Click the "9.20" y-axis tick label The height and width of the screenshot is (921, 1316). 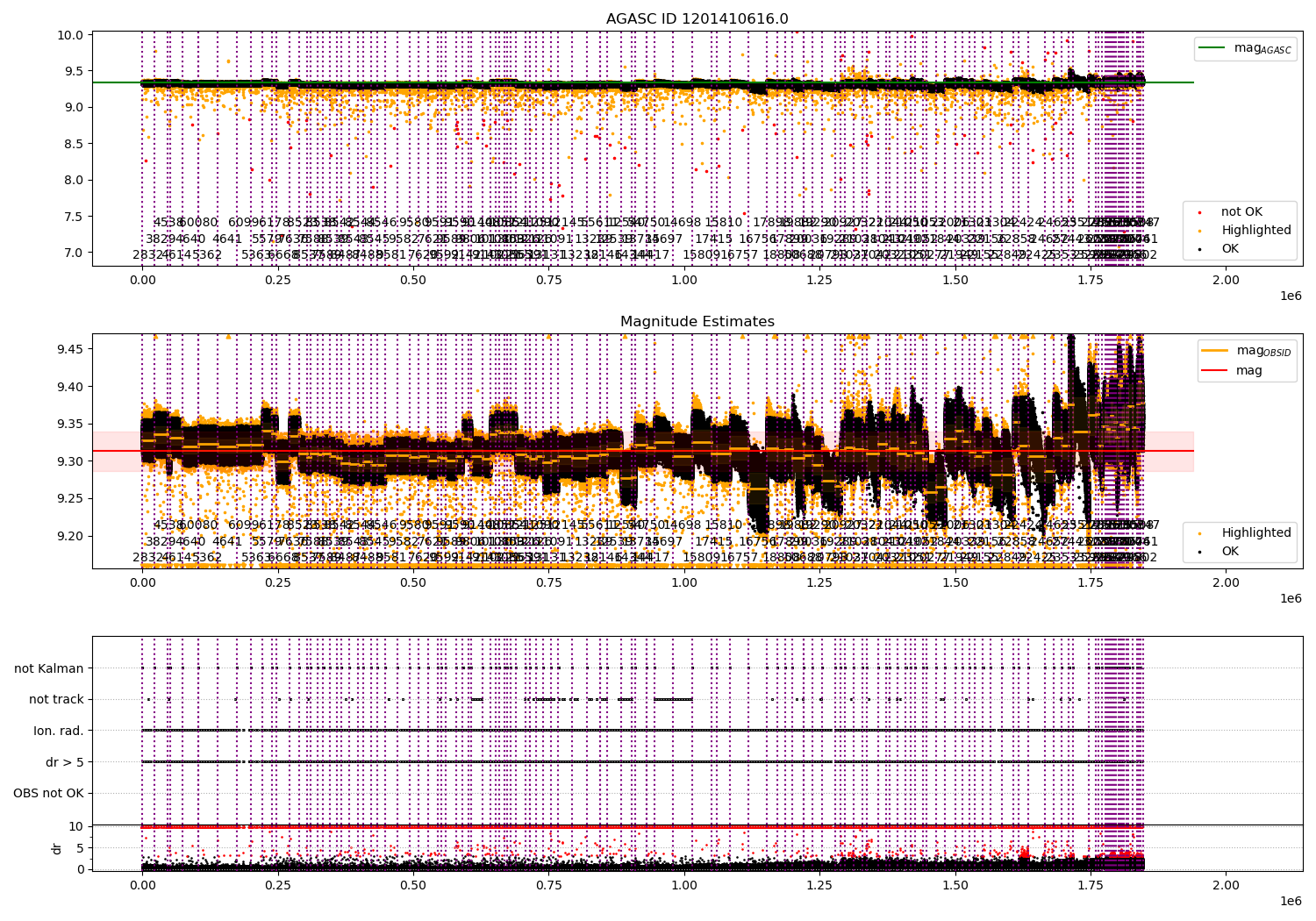72,536
